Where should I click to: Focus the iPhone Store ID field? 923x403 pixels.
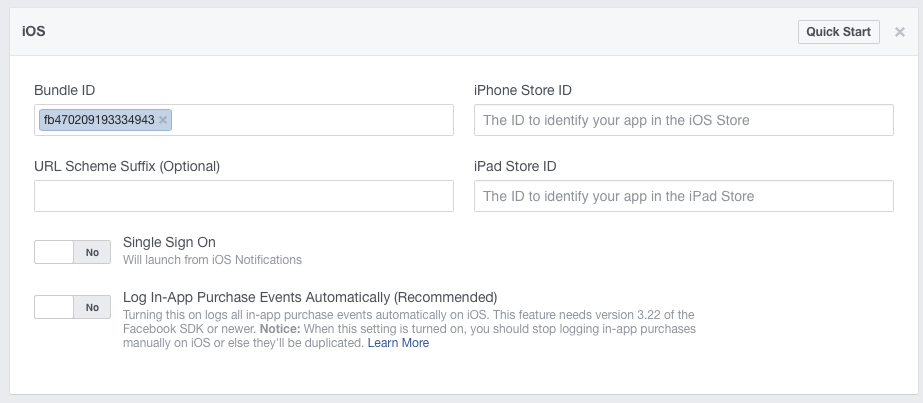[683, 120]
